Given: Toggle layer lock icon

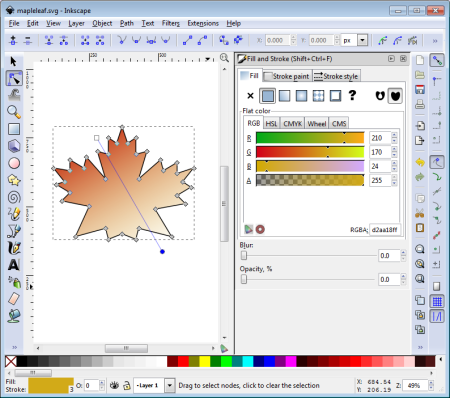Looking at the screenshot, I should (127, 385).
